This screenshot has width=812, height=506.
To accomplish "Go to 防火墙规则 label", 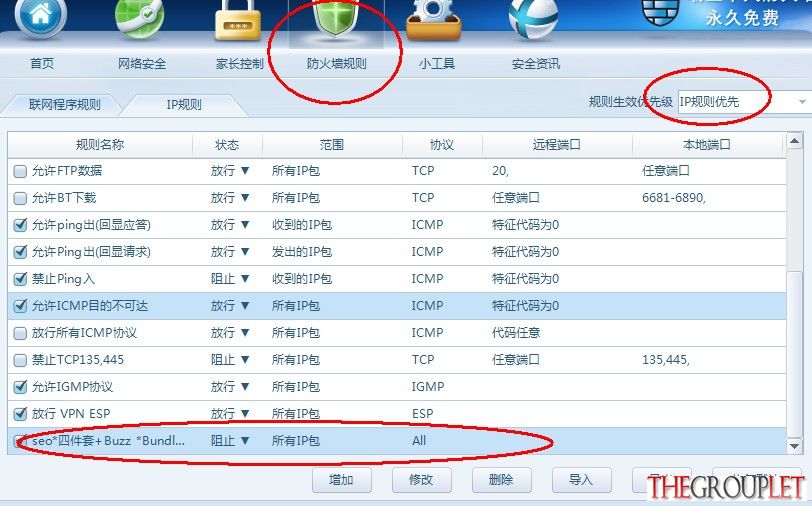I will pyautogui.click(x=337, y=64).
